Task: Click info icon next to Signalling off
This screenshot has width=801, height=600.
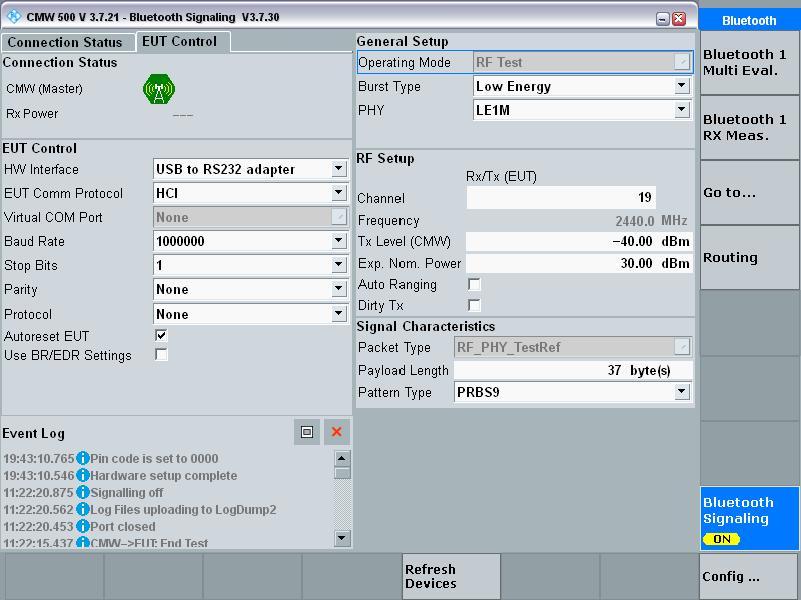Action: click(82, 492)
